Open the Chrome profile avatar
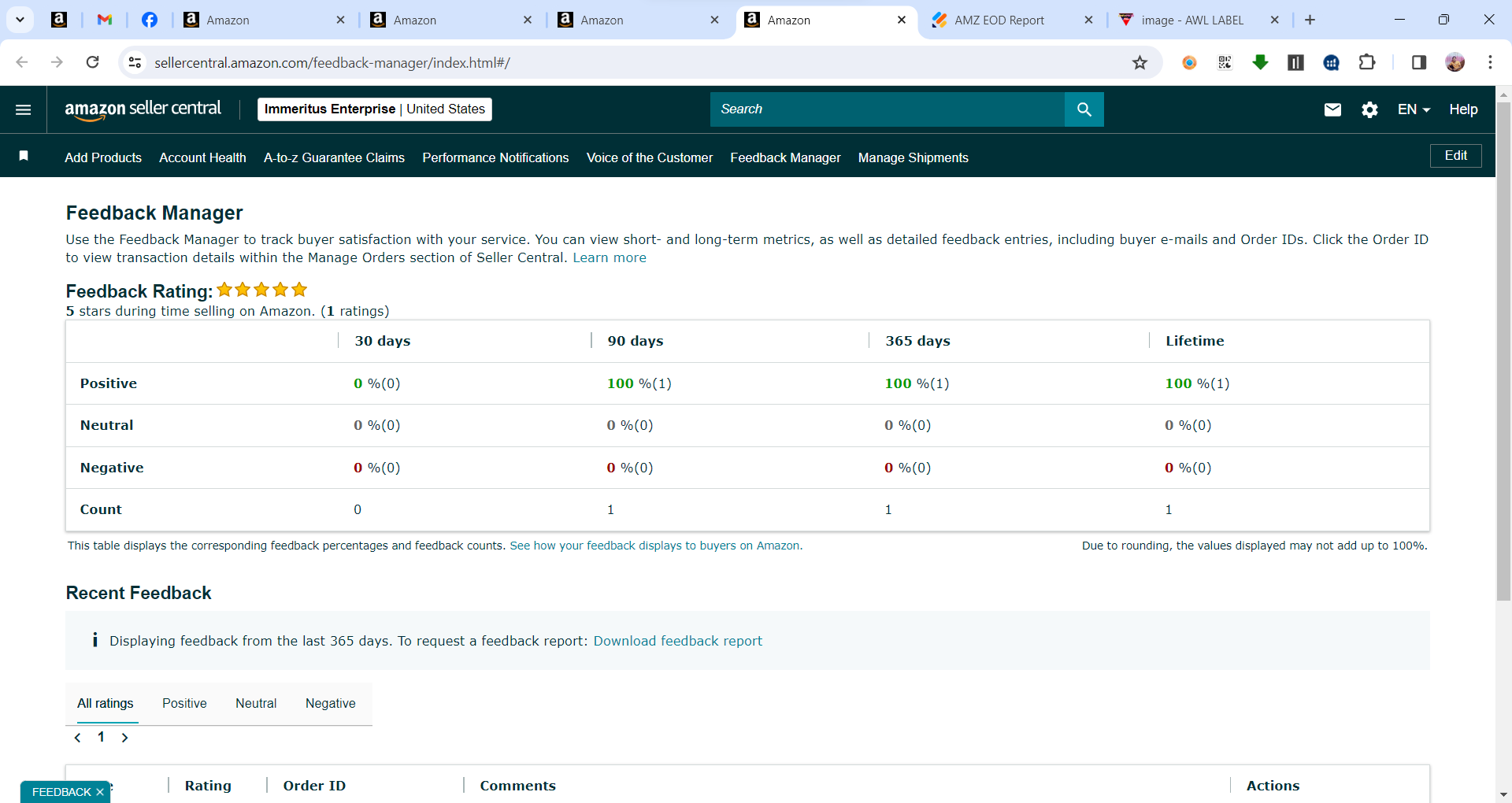The width and height of the screenshot is (1512, 803). click(x=1455, y=62)
